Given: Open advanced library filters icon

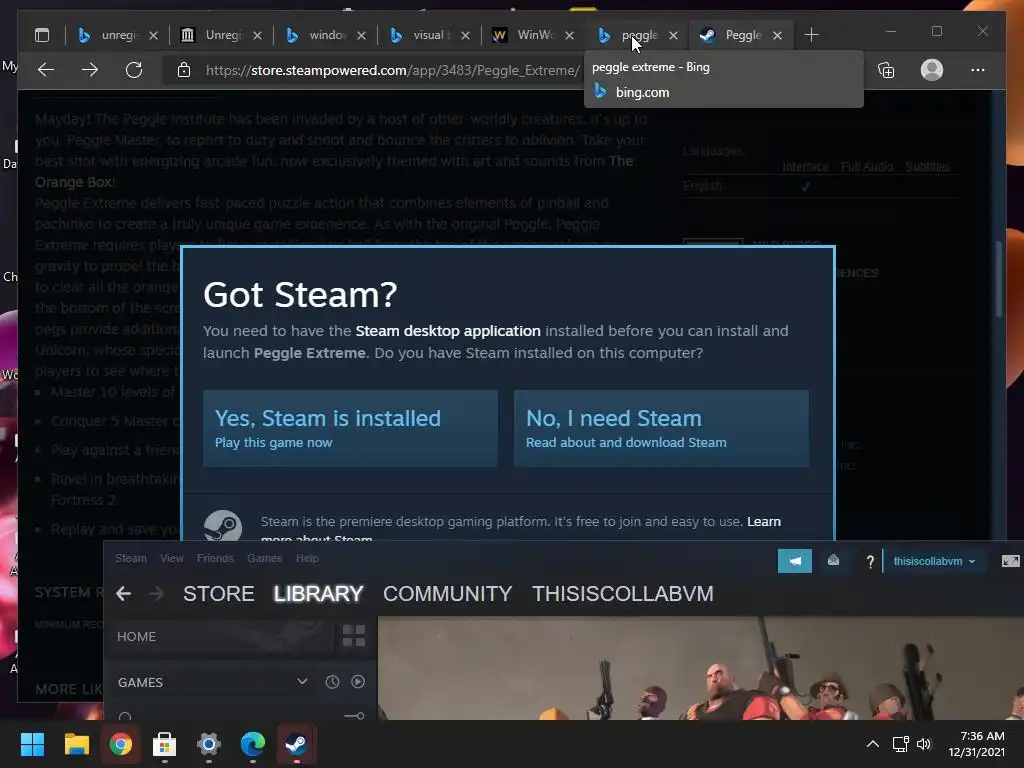Looking at the screenshot, I should point(354,716).
